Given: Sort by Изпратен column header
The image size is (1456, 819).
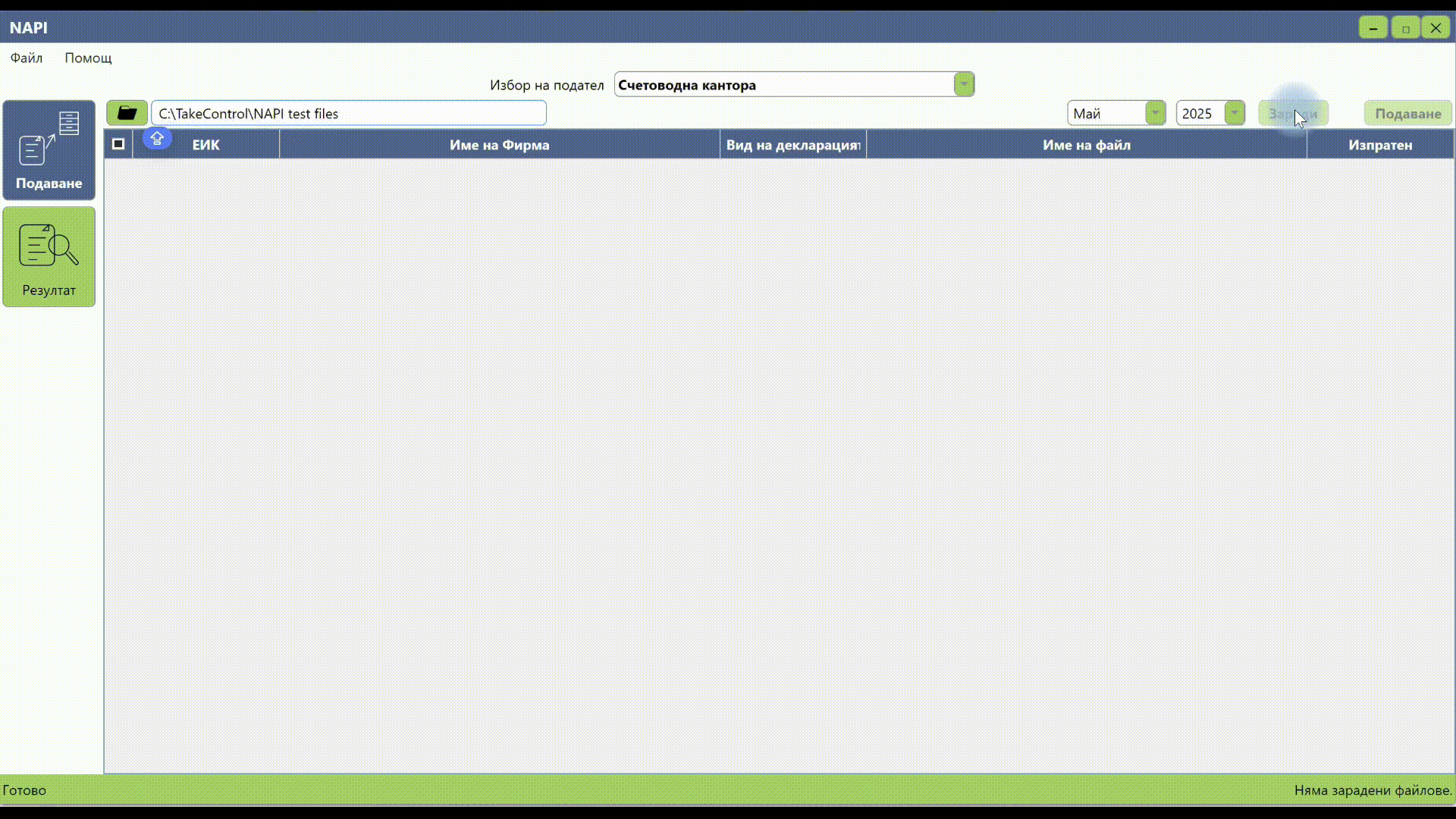Looking at the screenshot, I should (1380, 145).
